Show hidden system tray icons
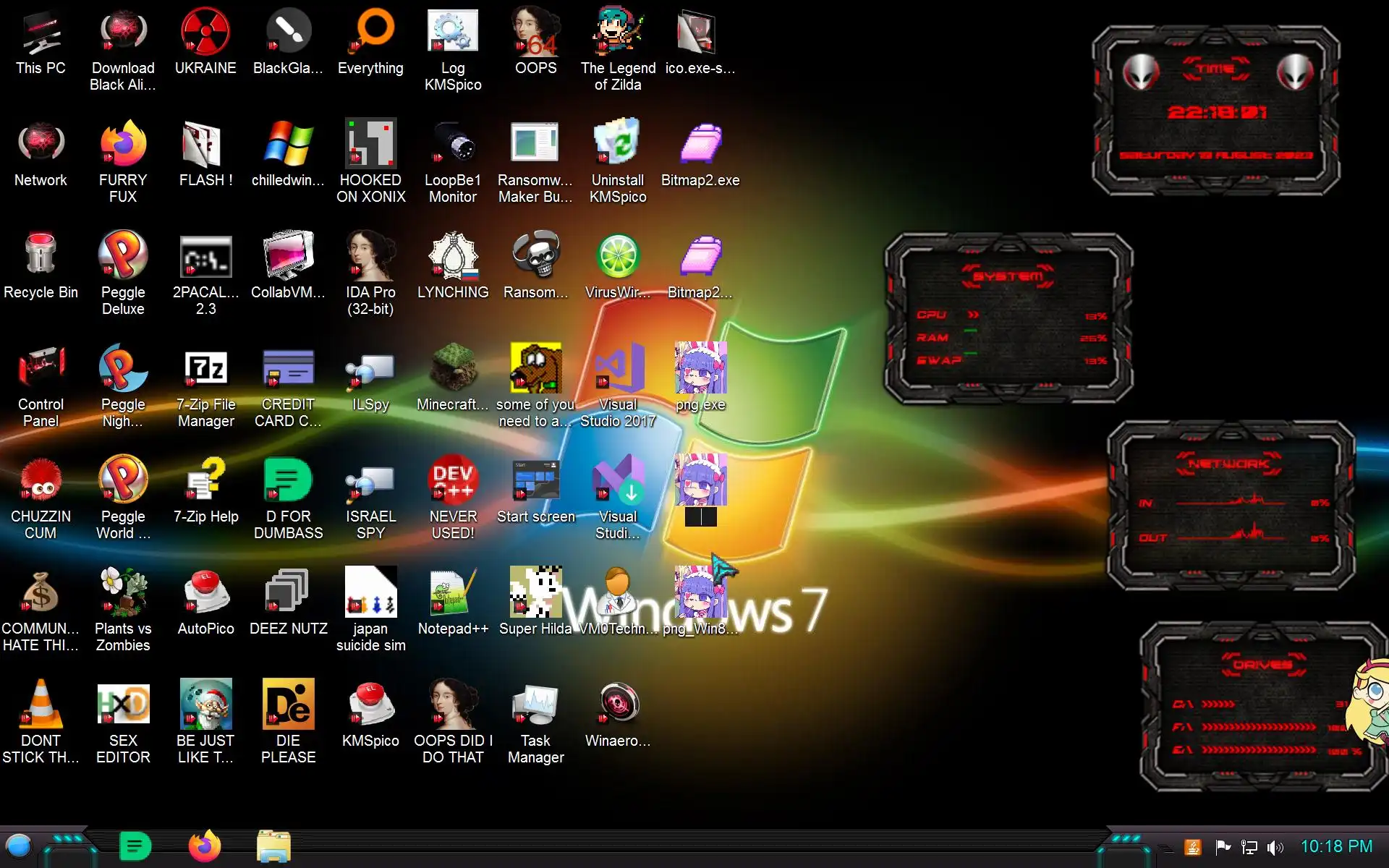Screen dimensions: 1389x868 (1165, 848)
